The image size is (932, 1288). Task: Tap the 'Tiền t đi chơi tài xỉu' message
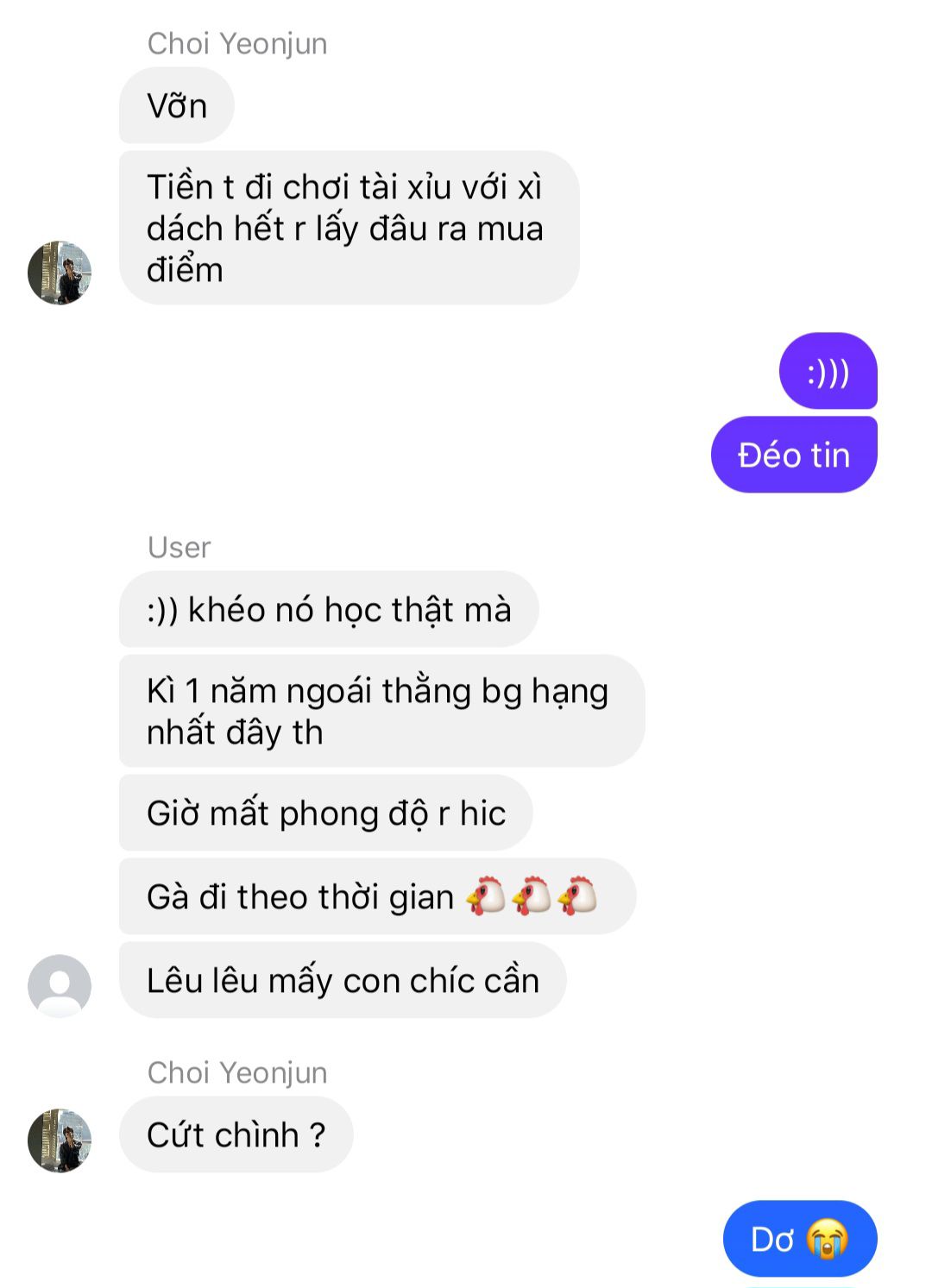[x=349, y=228]
